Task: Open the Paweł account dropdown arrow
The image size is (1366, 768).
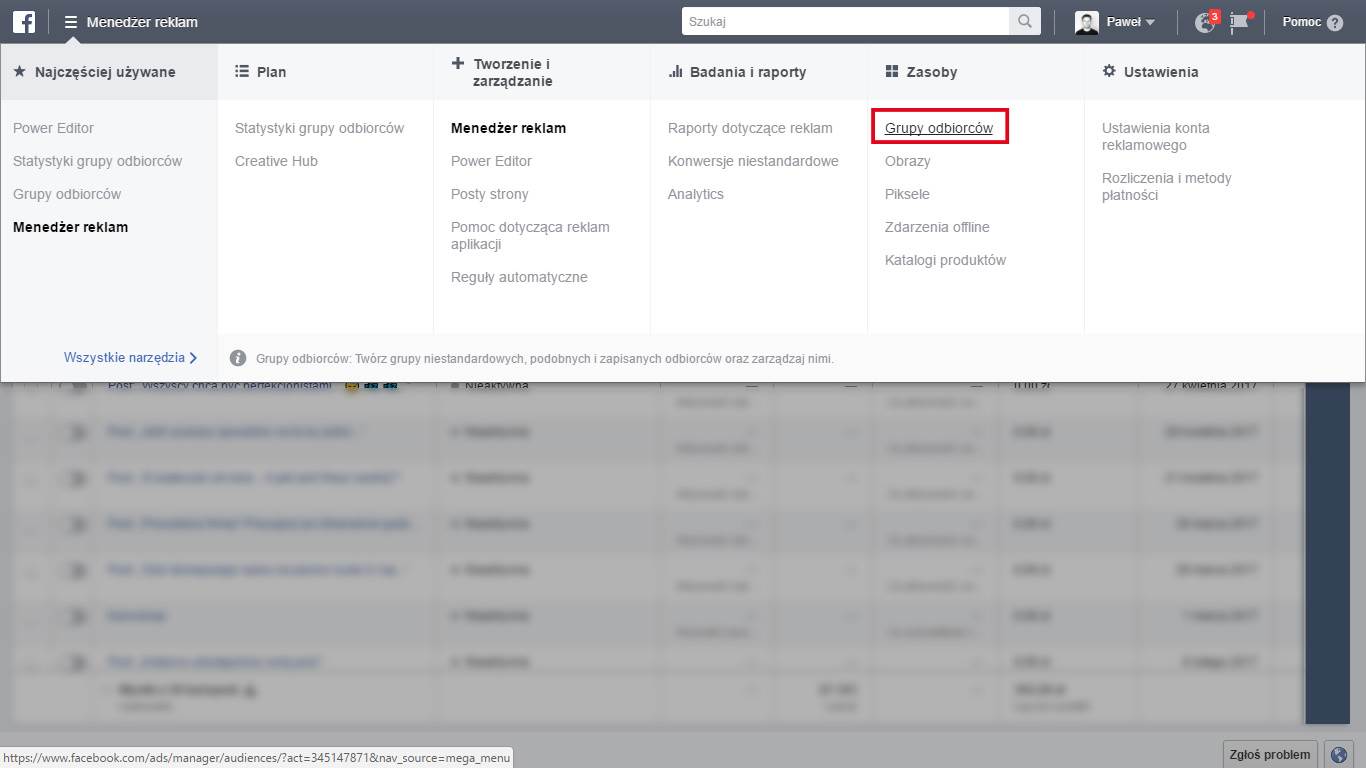Action: [1150, 22]
